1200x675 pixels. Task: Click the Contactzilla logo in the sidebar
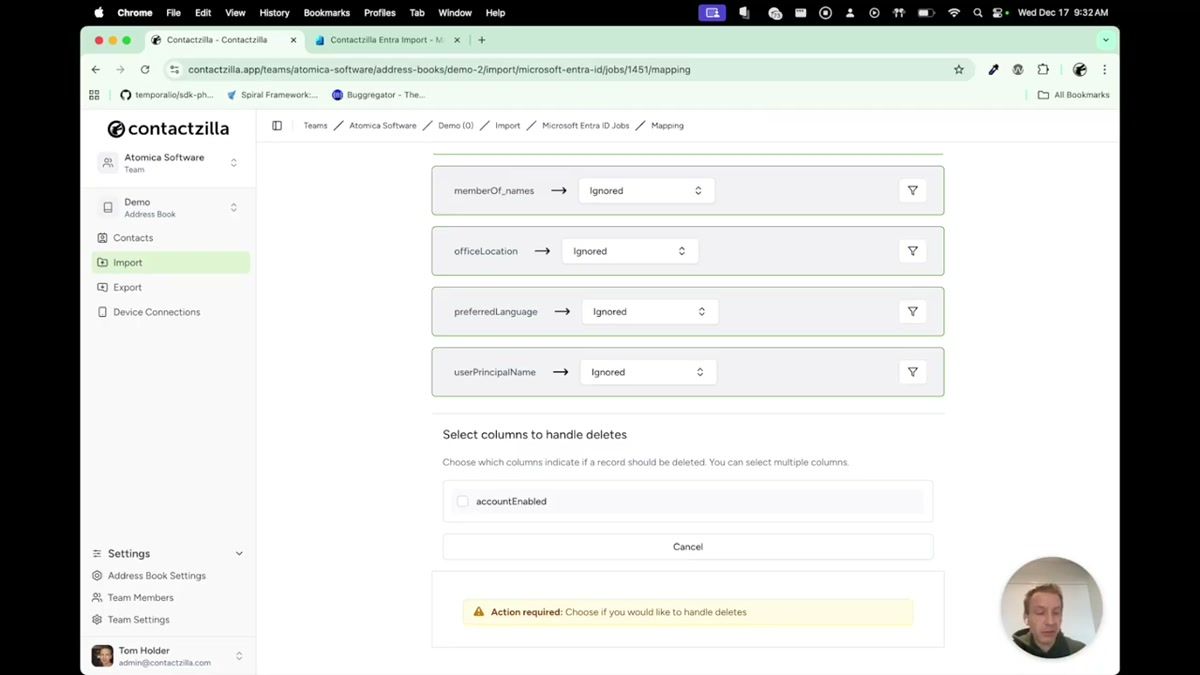click(x=168, y=128)
